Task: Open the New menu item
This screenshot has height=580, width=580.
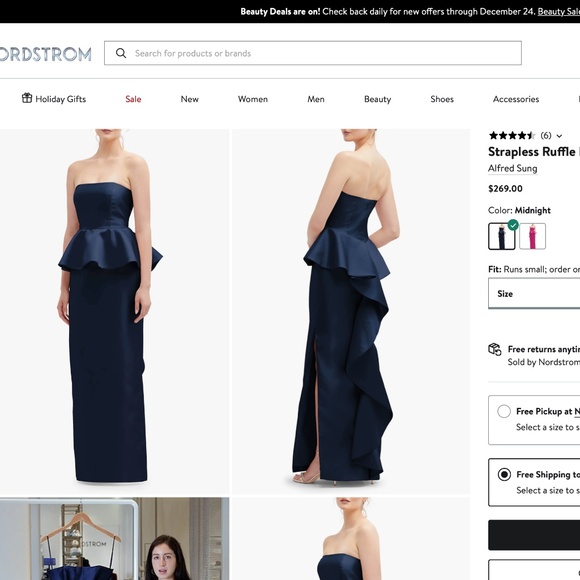Action: click(x=189, y=99)
